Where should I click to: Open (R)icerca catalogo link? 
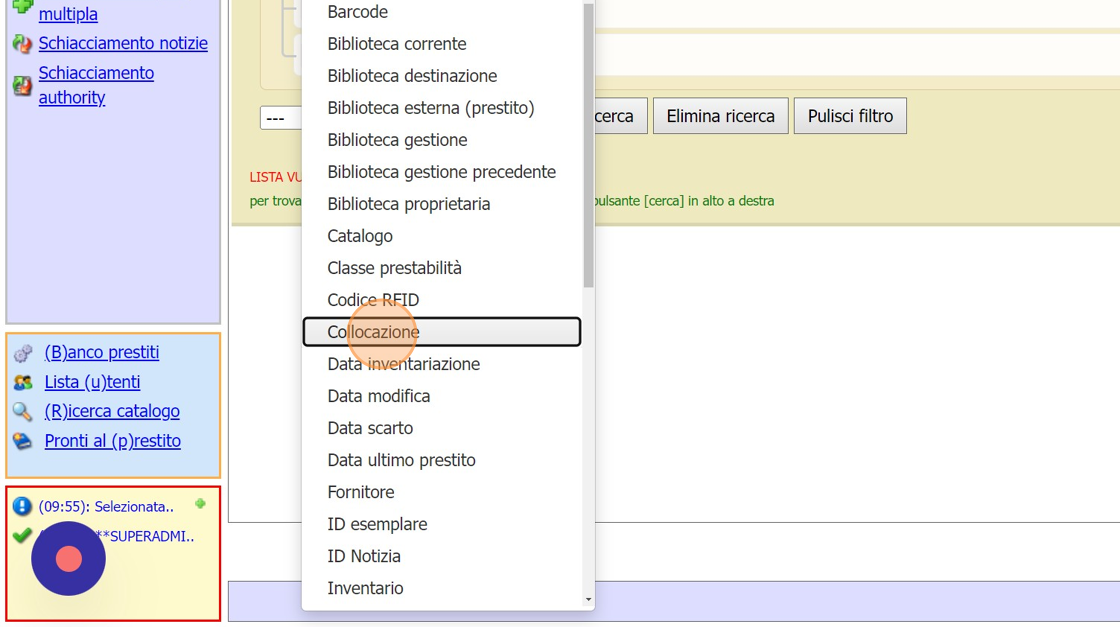tap(112, 411)
